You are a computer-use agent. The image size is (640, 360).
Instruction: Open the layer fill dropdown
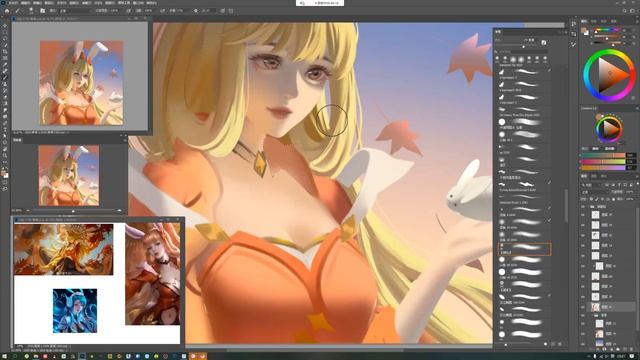tap(631, 199)
